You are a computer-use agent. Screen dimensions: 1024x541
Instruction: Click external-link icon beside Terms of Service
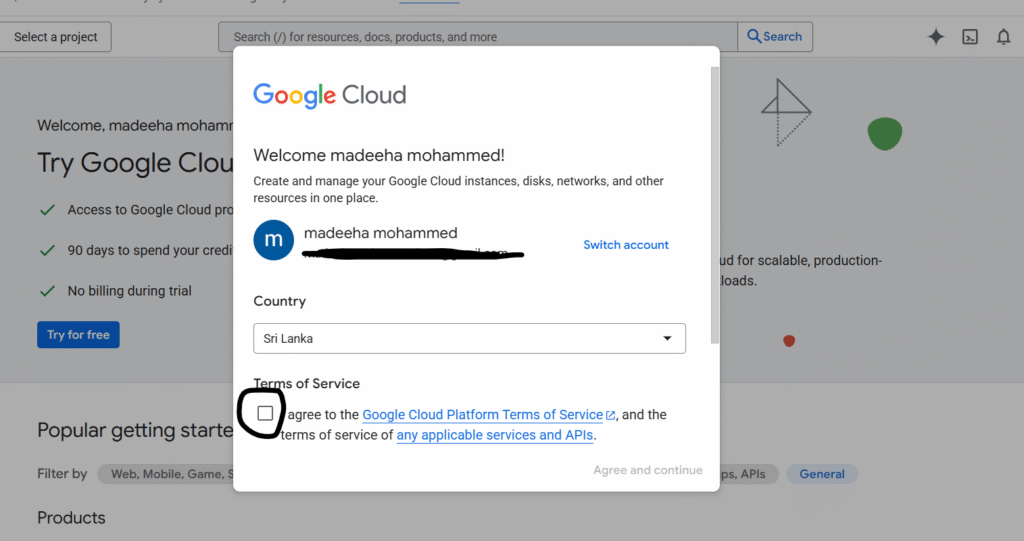pyautogui.click(x=611, y=415)
